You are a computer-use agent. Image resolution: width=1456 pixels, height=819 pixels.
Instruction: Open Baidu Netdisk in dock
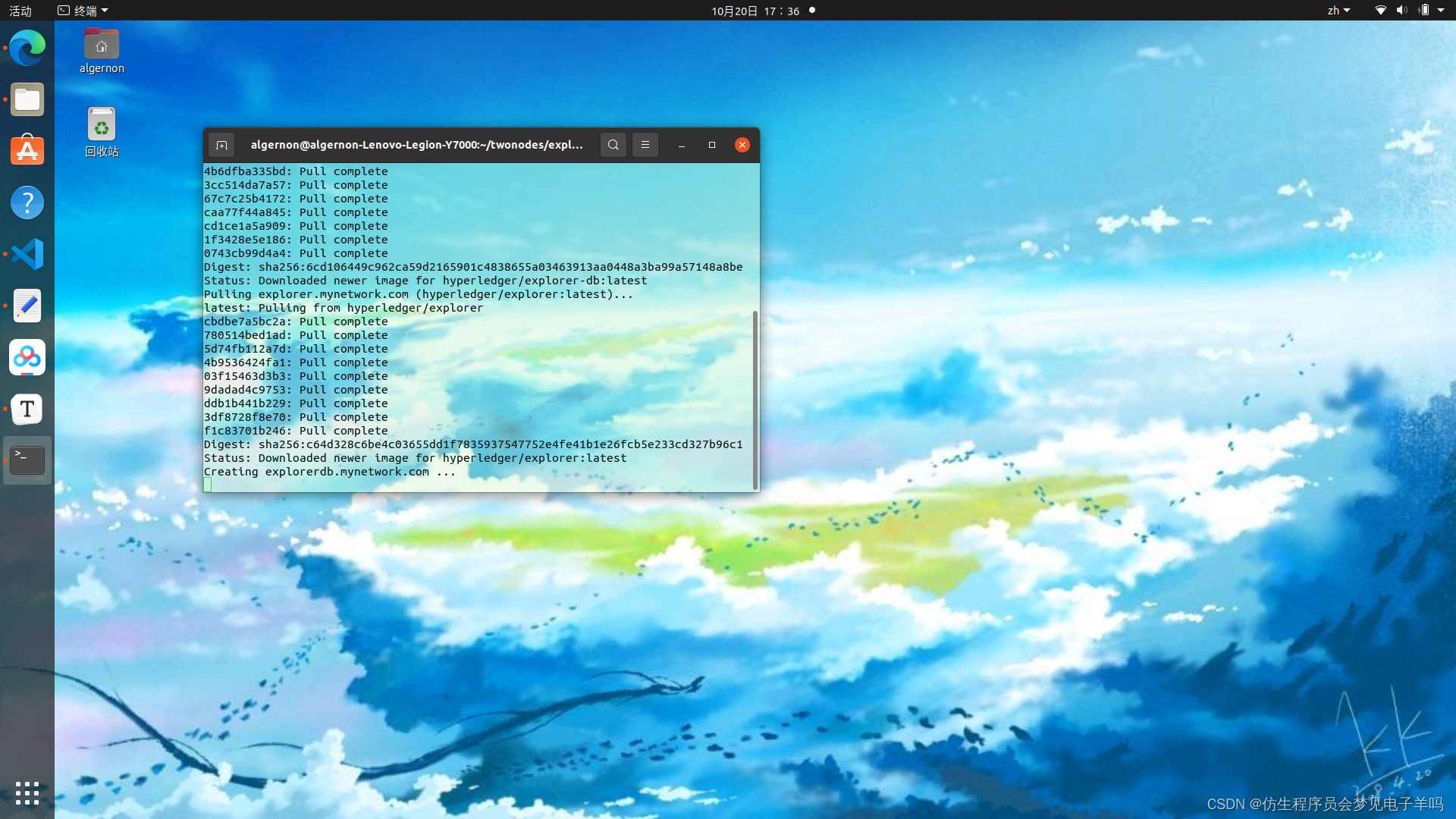click(27, 357)
